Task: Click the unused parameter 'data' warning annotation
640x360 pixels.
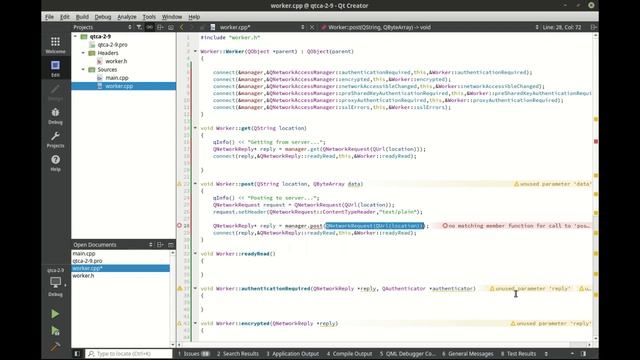Action: (552, 184)
